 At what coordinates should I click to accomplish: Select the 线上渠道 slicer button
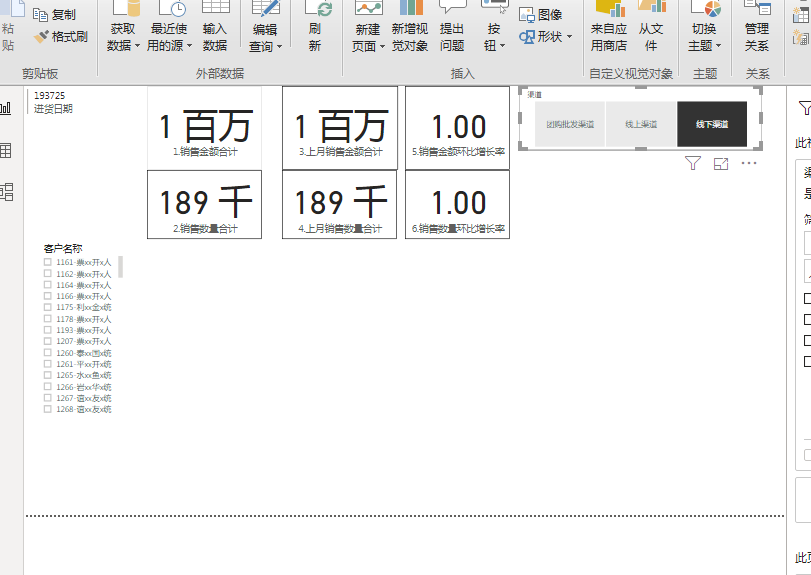641,124
